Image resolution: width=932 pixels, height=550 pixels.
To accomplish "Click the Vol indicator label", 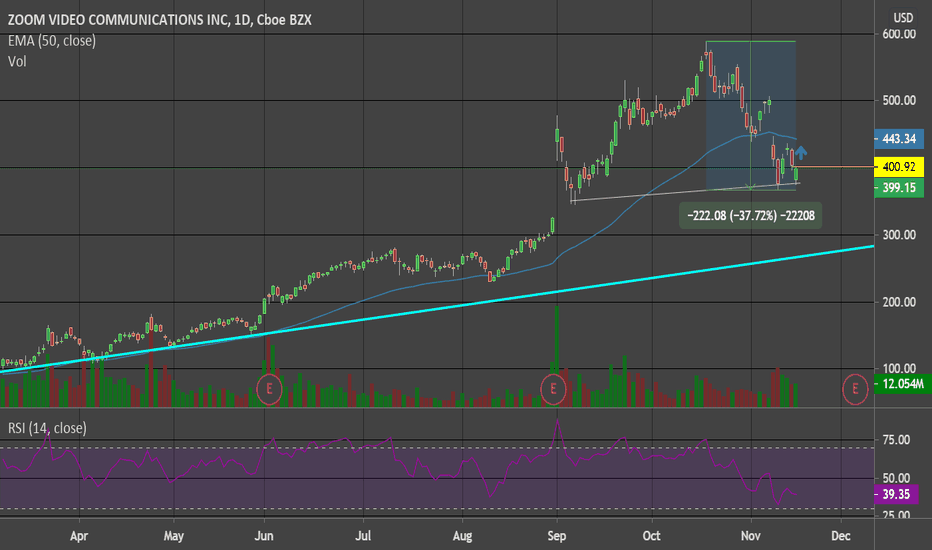I will tap(17, 61).
